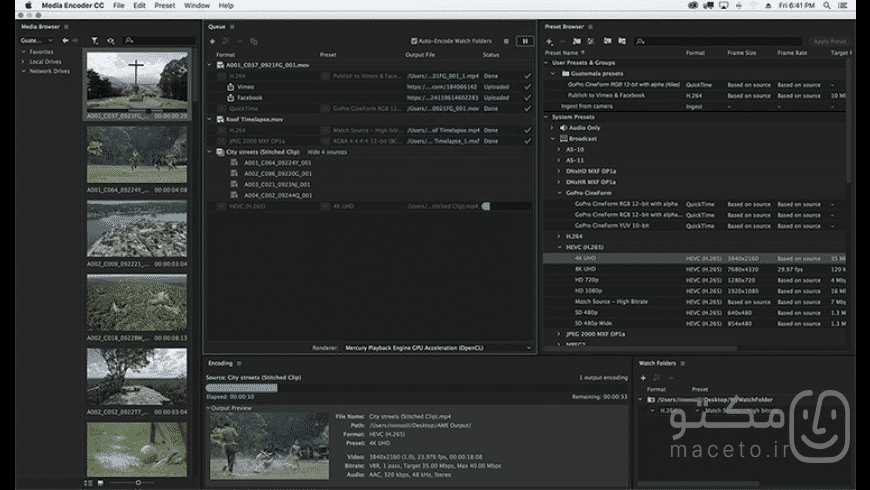Click the Import Presets icon
The height and width of the screenshot is (490, 870).
(x=608, y=41)
